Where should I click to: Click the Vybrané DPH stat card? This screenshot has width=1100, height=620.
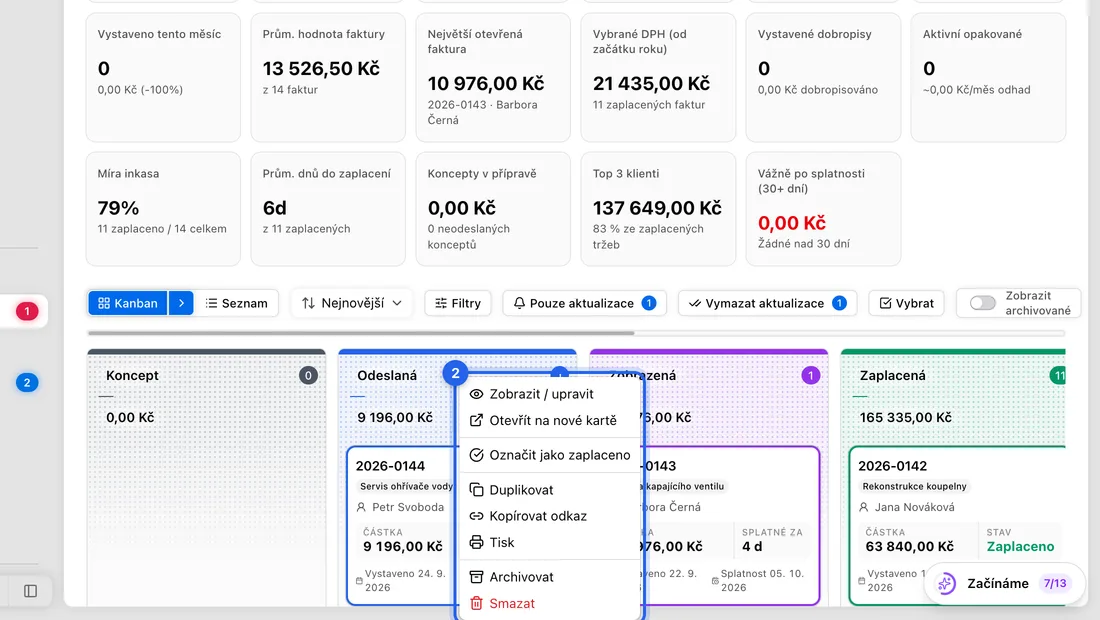(x=658, y=77)
